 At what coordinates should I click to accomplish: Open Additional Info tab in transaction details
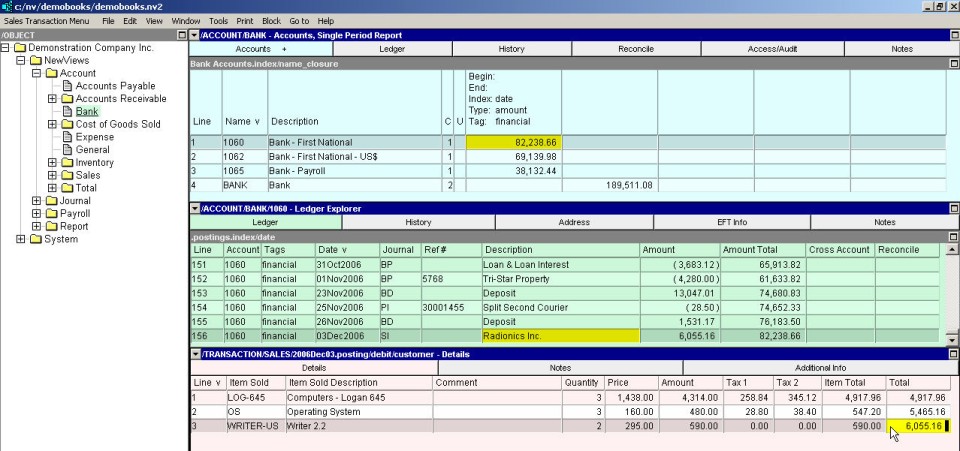[819, 369]
